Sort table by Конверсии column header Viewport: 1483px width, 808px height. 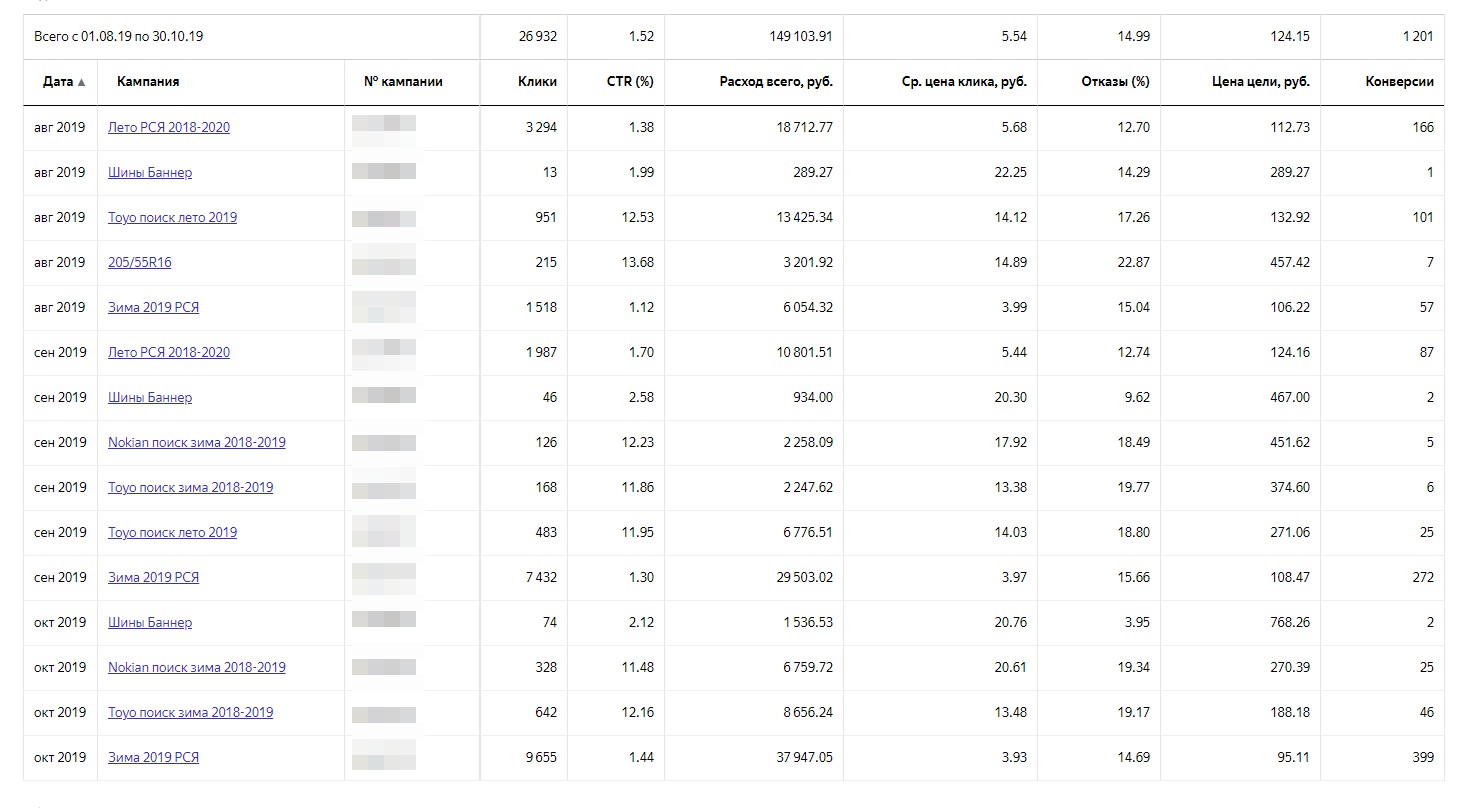pos(1399,82)
